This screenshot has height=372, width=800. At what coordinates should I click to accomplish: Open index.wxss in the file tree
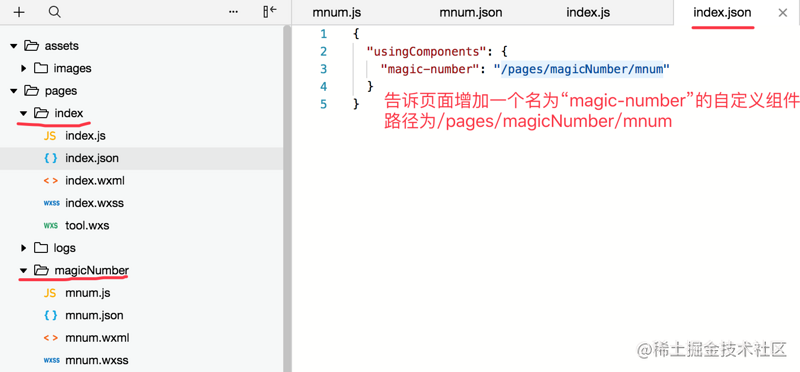(x=94, y=203)
